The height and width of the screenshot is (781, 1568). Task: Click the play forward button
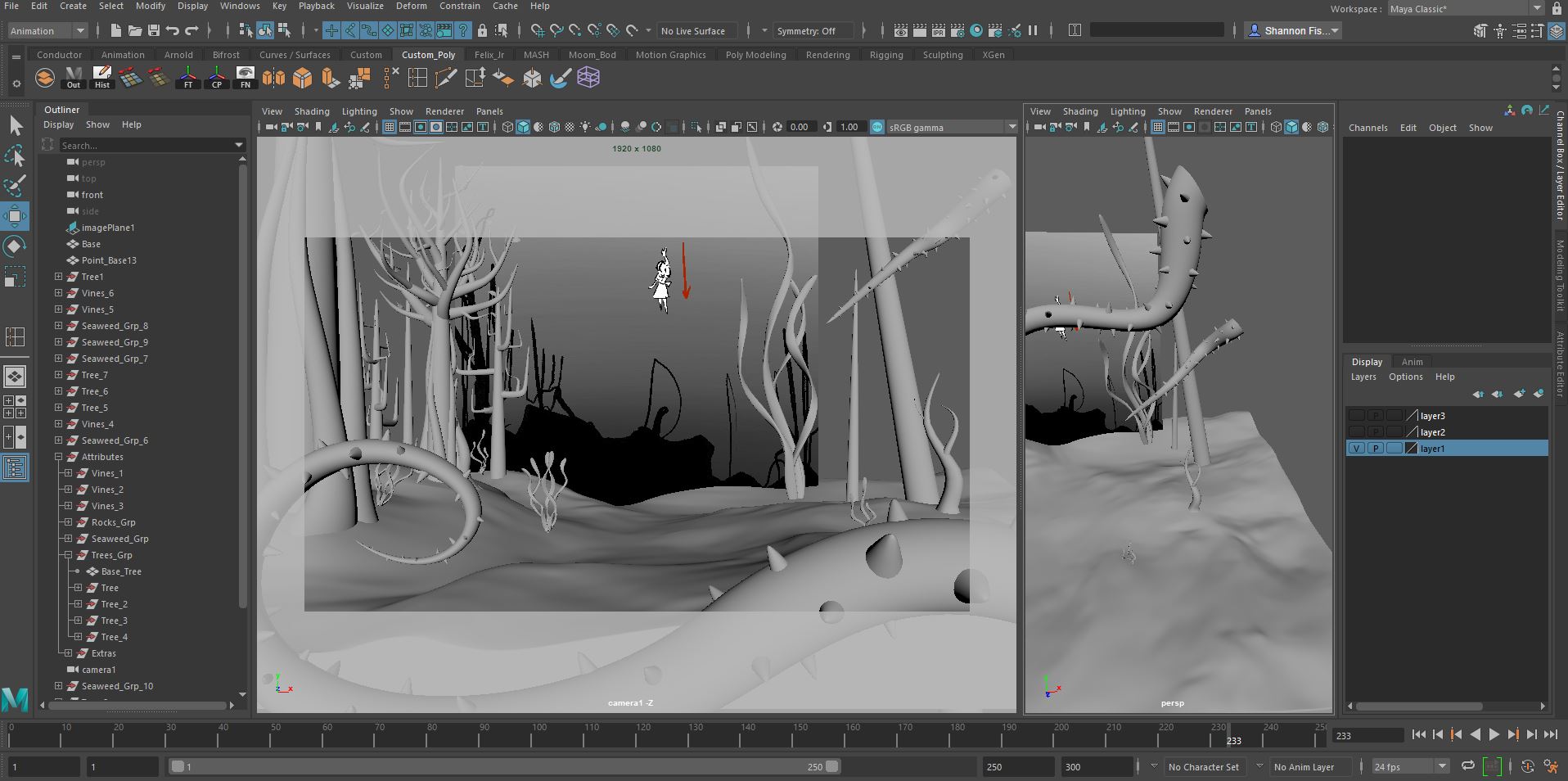click(x=1493, y=734)
